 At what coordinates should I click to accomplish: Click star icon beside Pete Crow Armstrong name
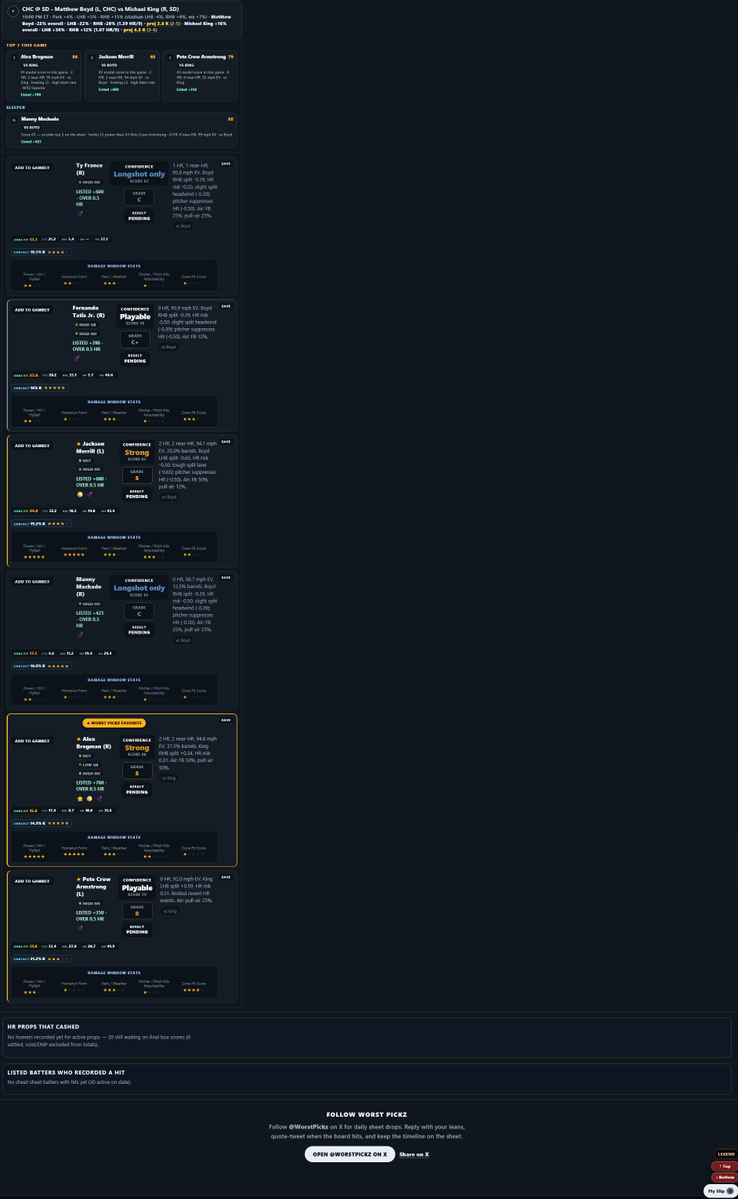coord(79,879)
